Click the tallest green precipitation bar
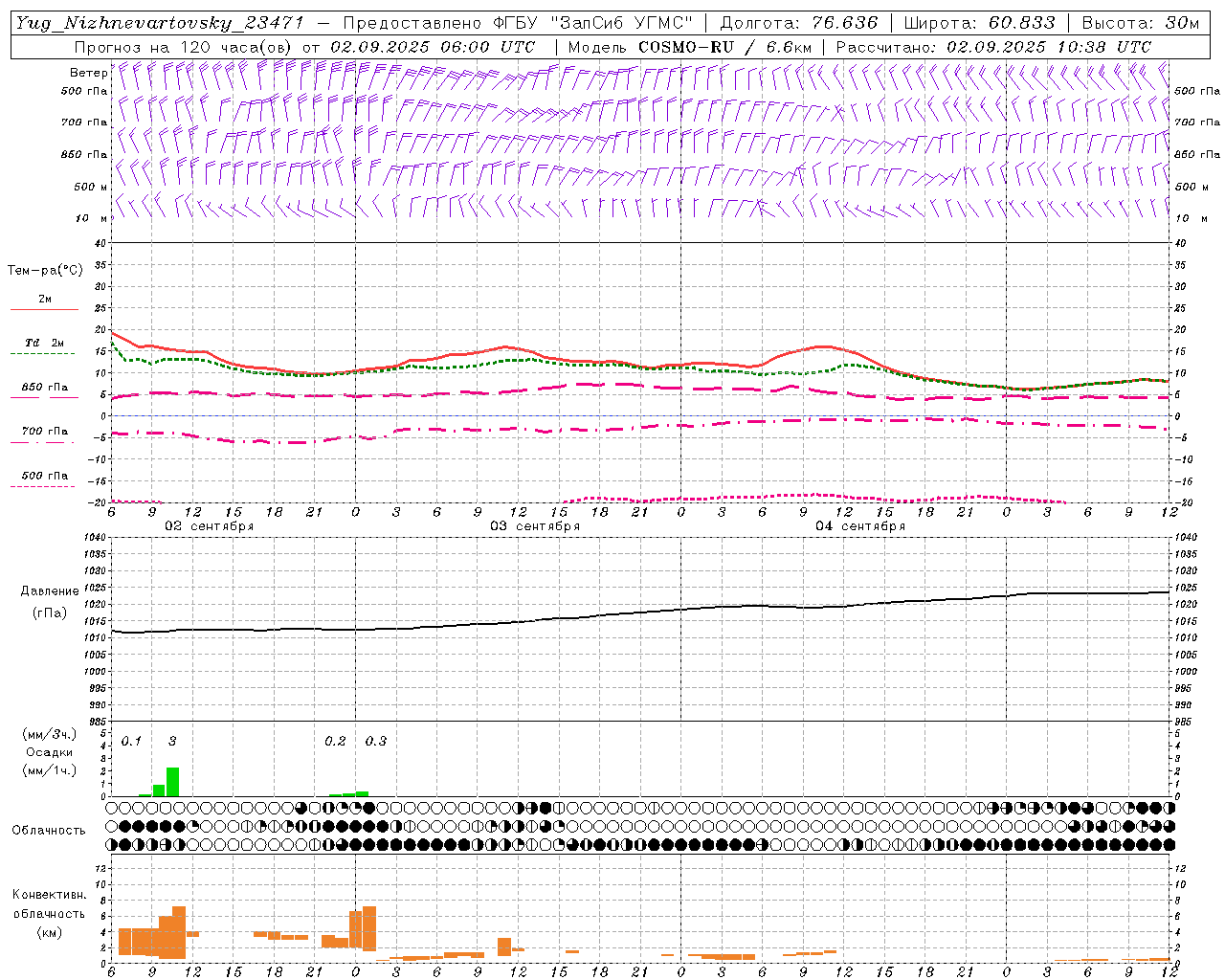 (x=172, y=782)
